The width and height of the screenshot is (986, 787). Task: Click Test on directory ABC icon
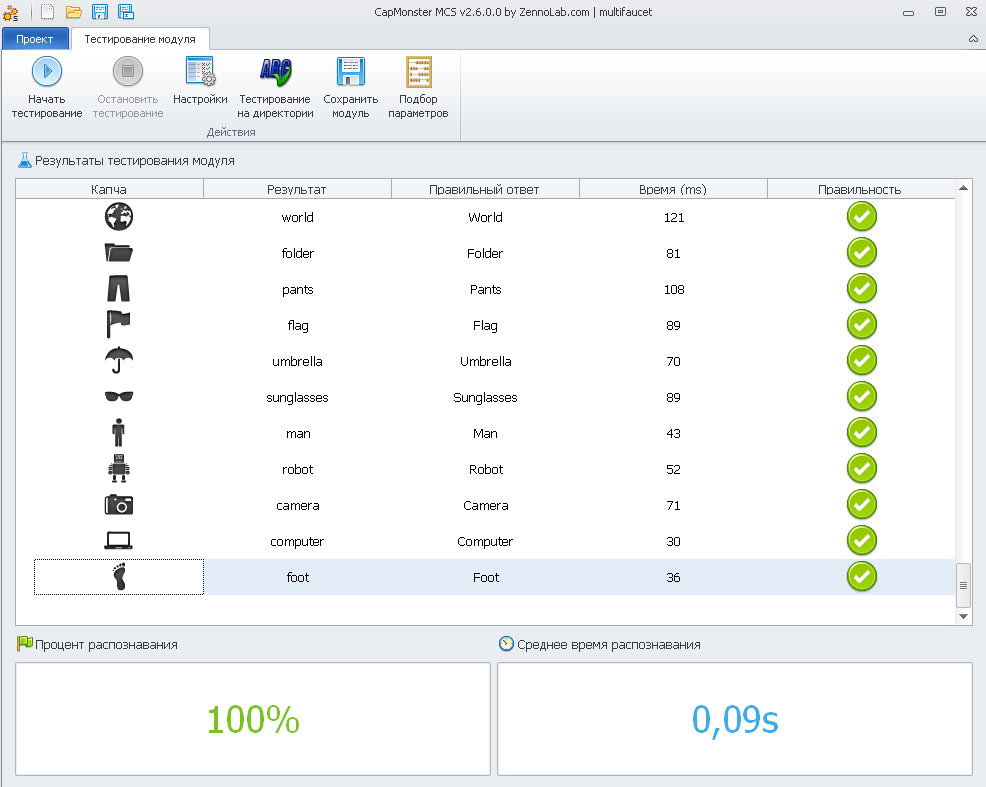[275, 72]
